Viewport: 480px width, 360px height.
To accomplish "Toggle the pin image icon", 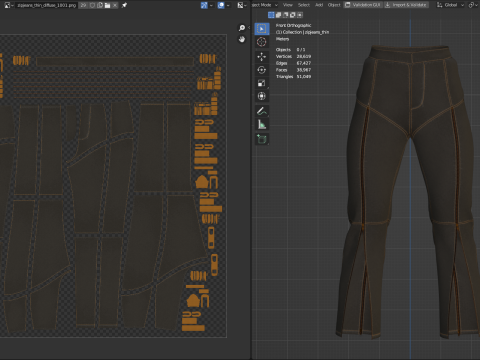I will pyautogui.click(x=124, y=5).
